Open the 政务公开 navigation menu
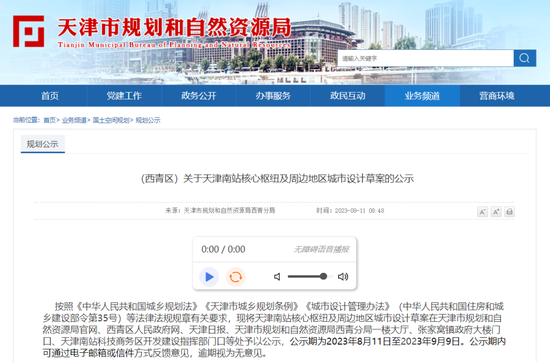 coord(199,96)
